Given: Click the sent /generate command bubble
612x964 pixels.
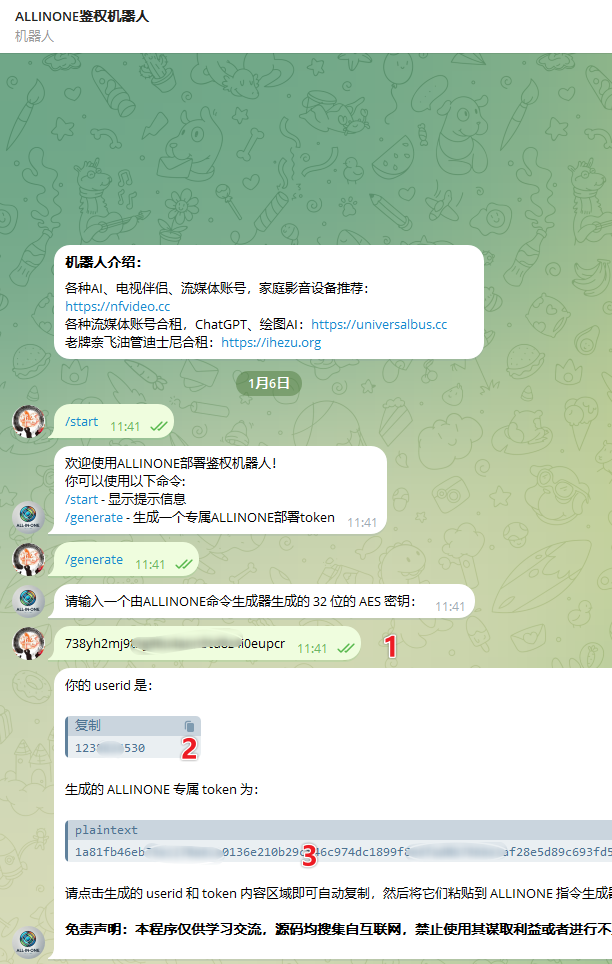Looking at the screenshot, I should [124, 559].
